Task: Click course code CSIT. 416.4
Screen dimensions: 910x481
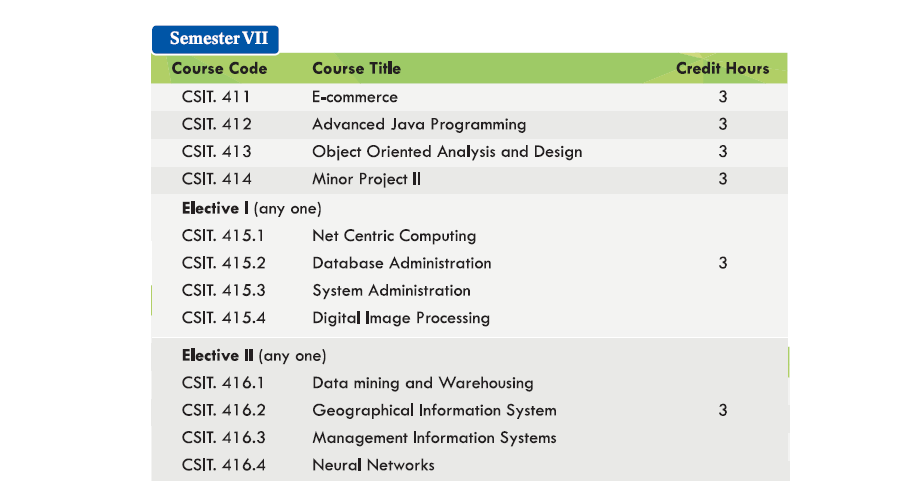Action: [224, 465]
